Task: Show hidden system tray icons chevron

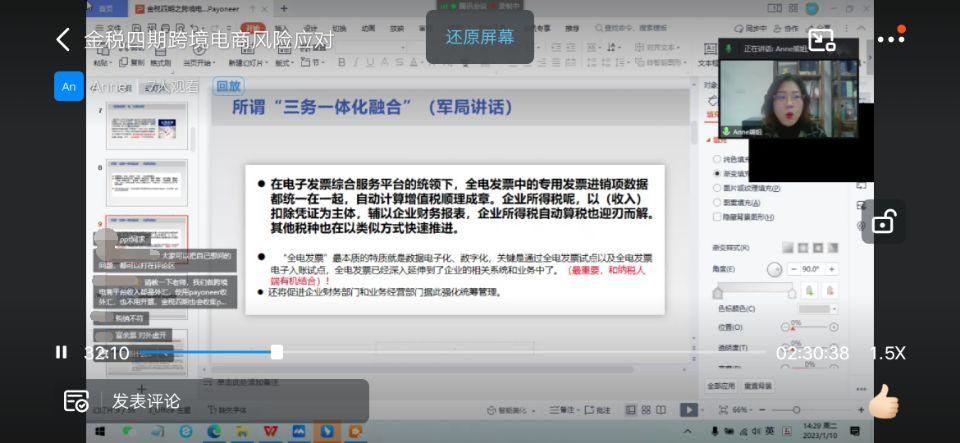Action: pyautogui.click(x=687, y=431)
